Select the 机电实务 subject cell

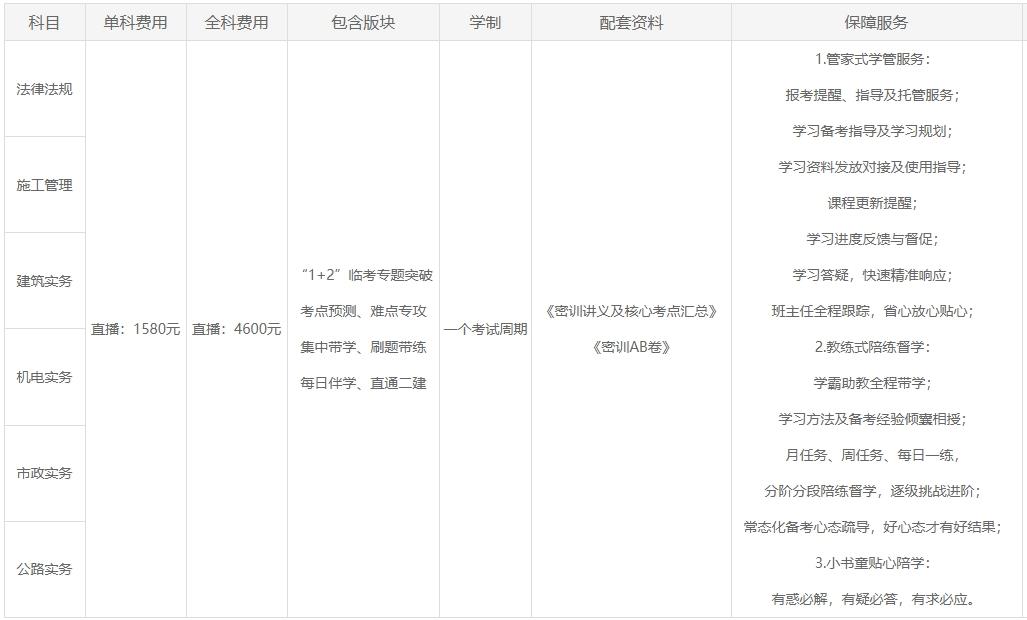(x=44, y=377)
